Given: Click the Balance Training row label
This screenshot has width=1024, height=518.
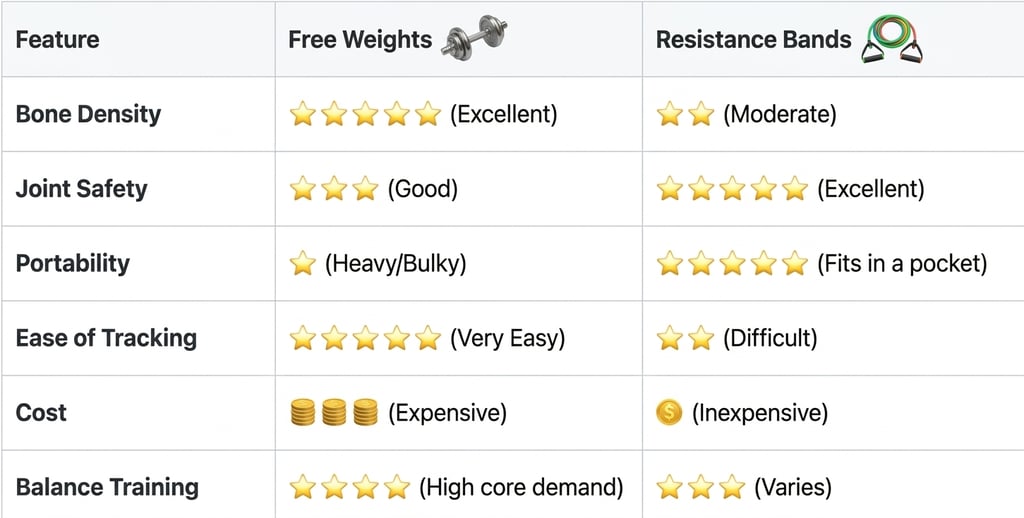Looking at the screenshot, I should click(x=107, y=487).
